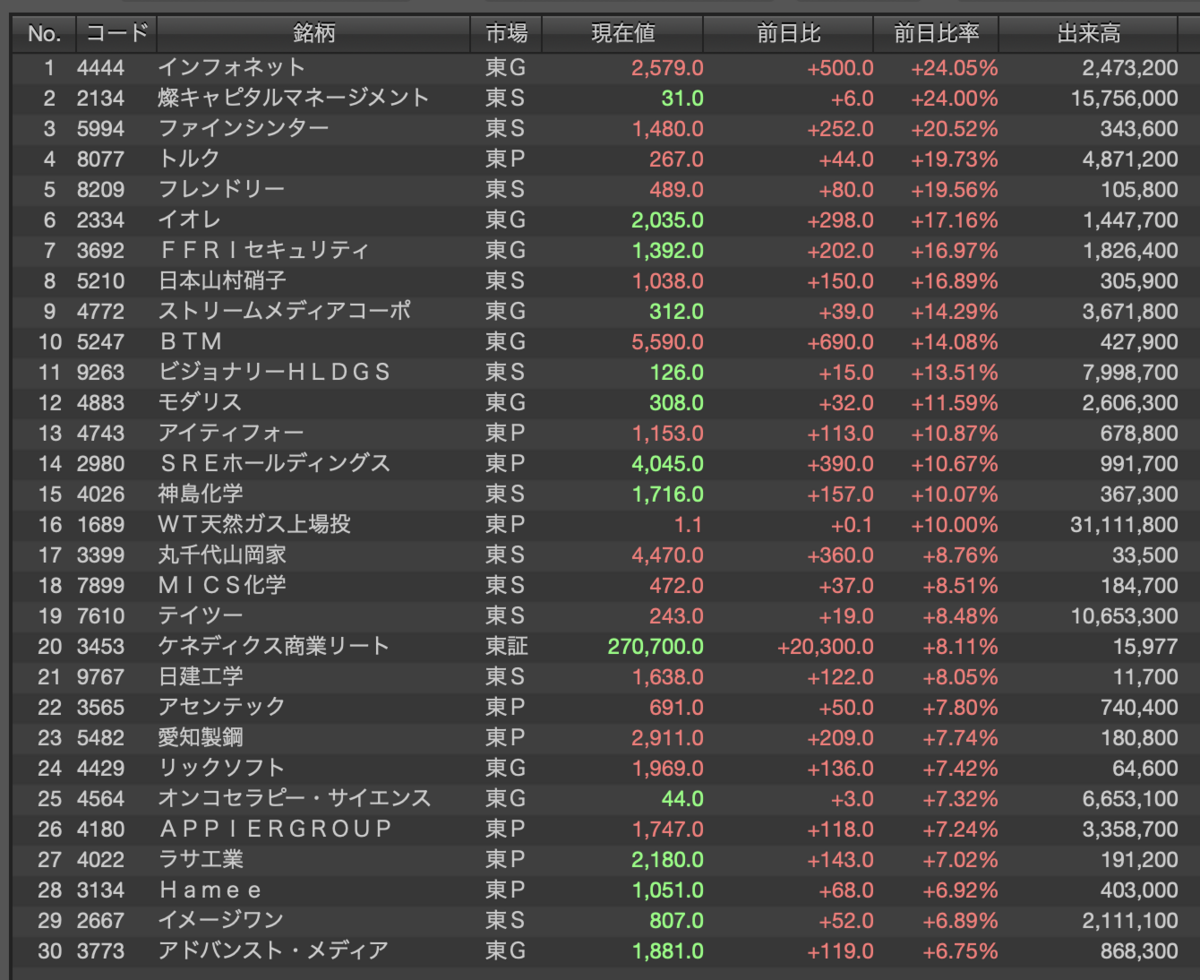Viewport: 1200px width, 980px height.
Task: Select 神島化学 stock name
Action: coord(200,494)
